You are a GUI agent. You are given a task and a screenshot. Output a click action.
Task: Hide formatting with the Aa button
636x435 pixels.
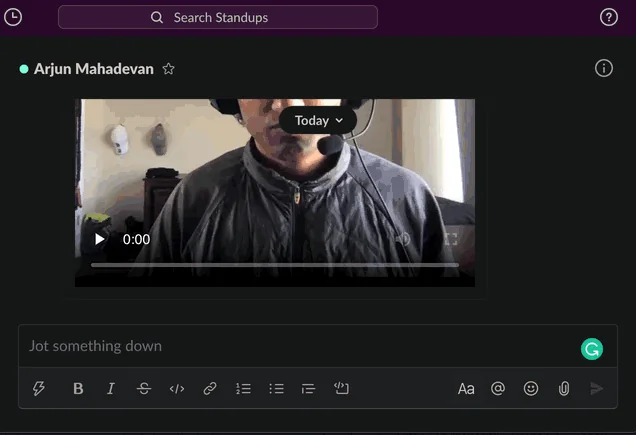click(x=466, y=389)
